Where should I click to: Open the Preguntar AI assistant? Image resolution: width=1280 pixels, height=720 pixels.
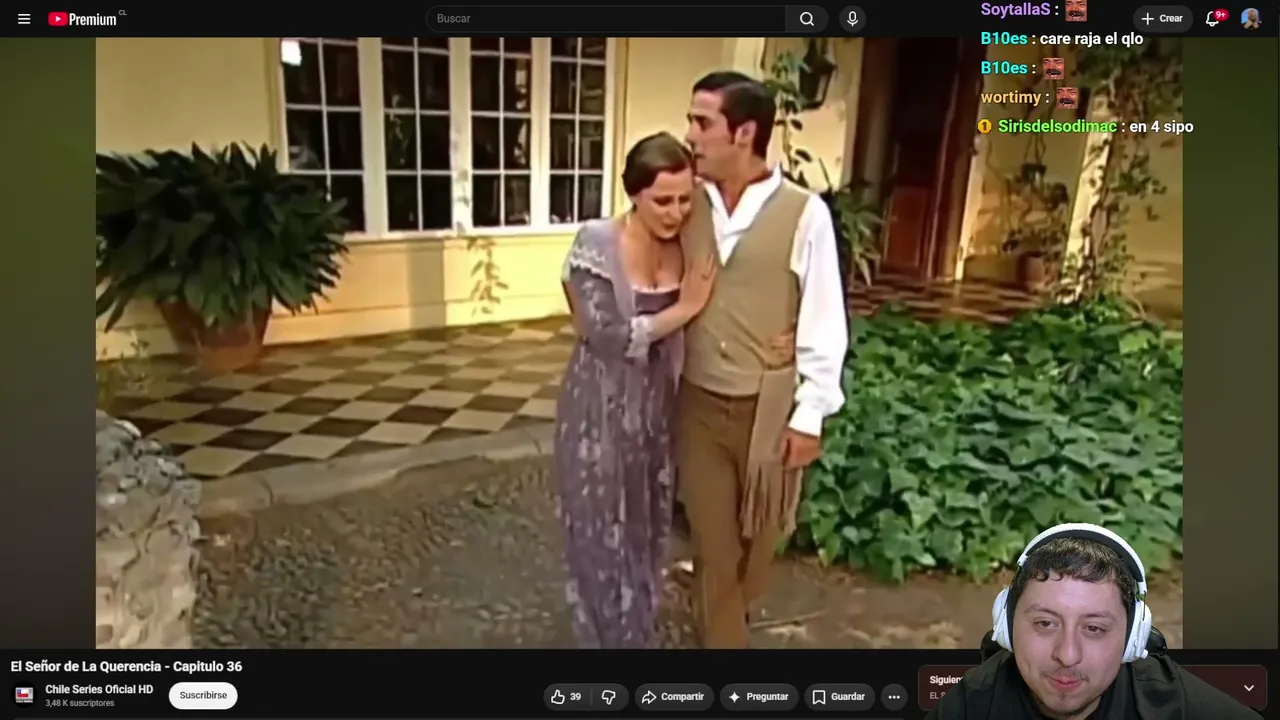[x=758, y=697]
